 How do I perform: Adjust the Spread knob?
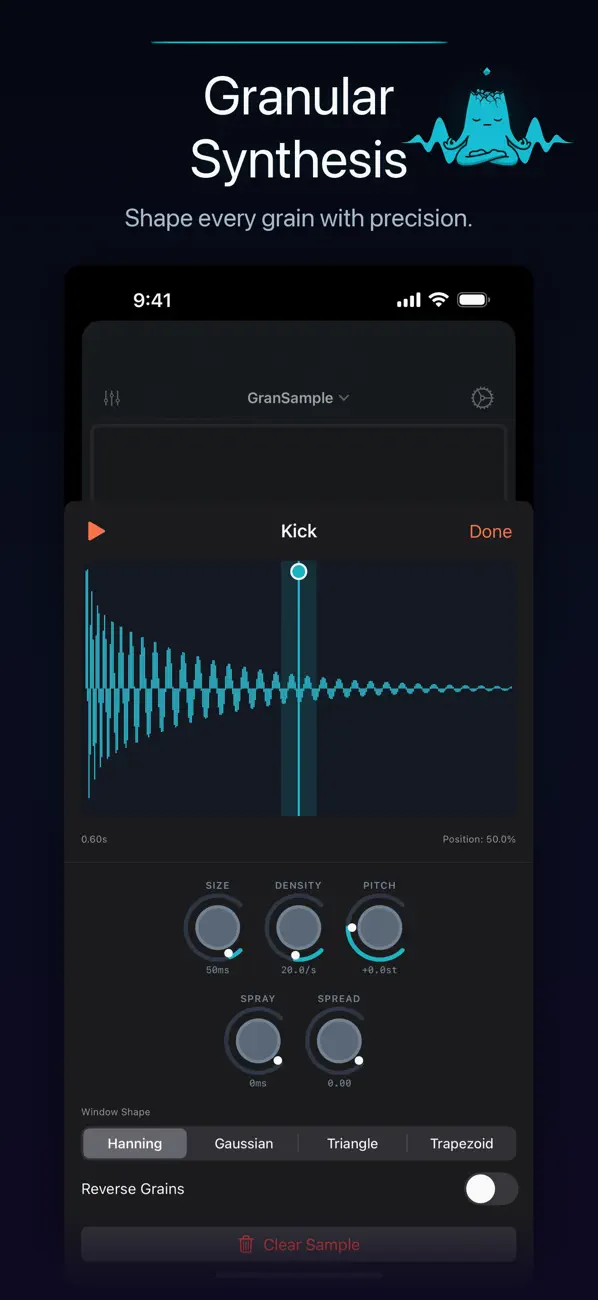[x=339, y=1041]
